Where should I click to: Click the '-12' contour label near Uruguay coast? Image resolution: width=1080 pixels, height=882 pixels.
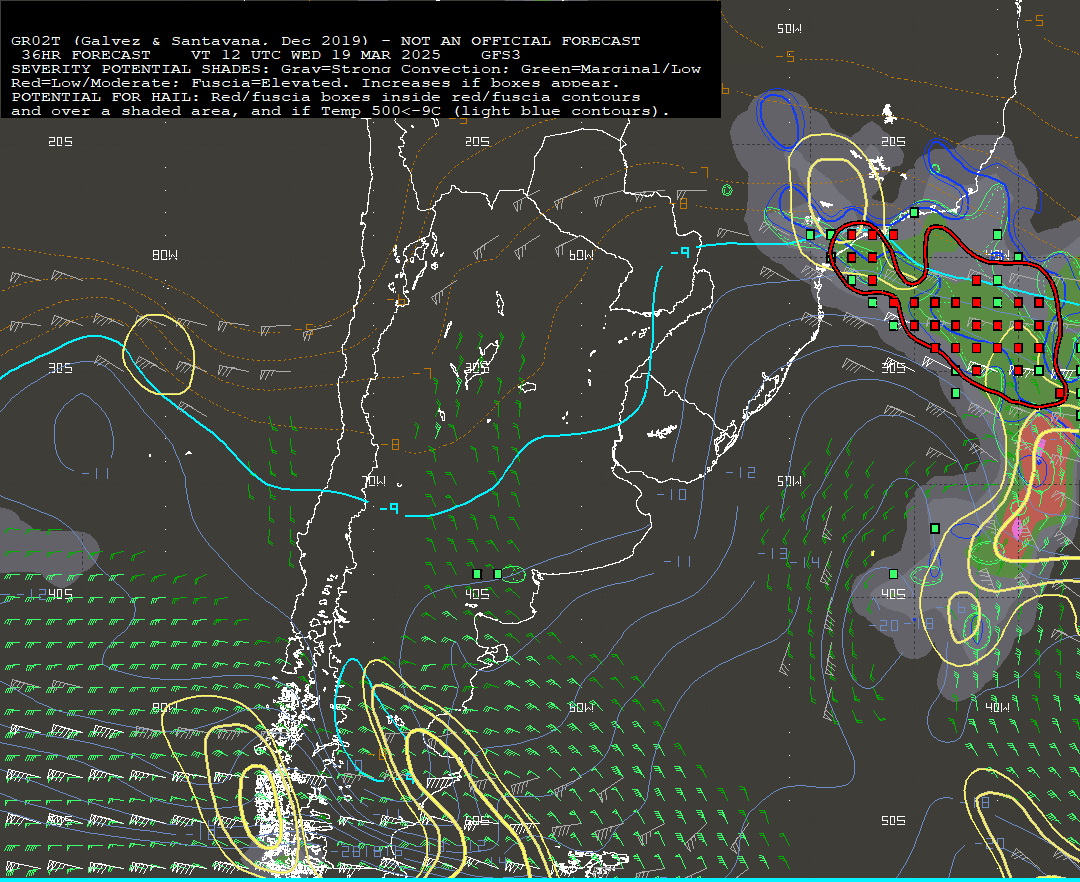click(x=740, y=472)
